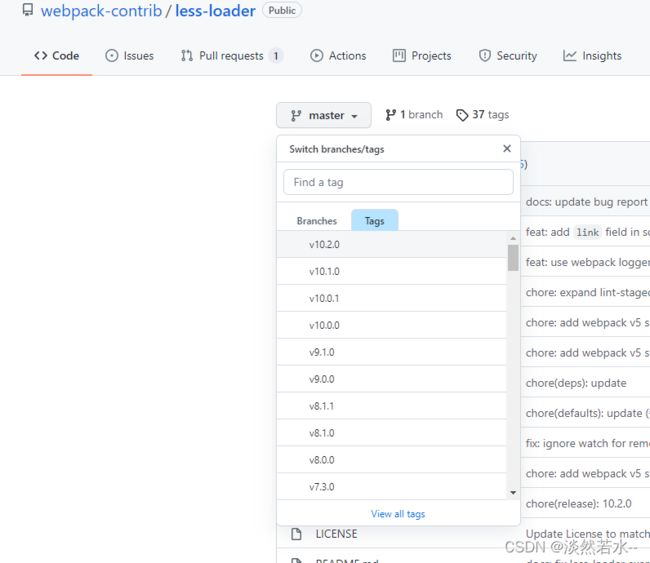This screenshot has width=650, height=563.
Task: Select tag v9.1.0
Action: point(392,352)
